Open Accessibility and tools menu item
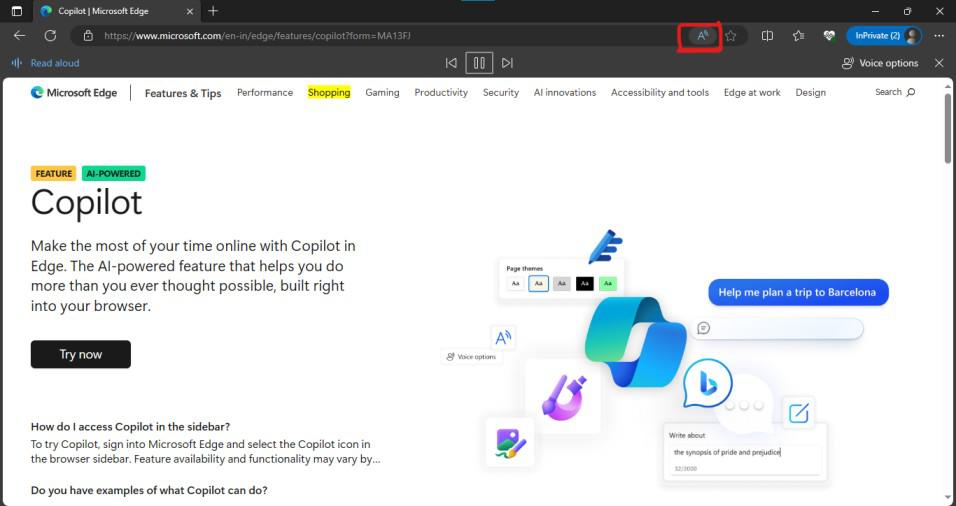Image resolution: width=956 pixels, height=506 pixels. (x=660, y=93)
